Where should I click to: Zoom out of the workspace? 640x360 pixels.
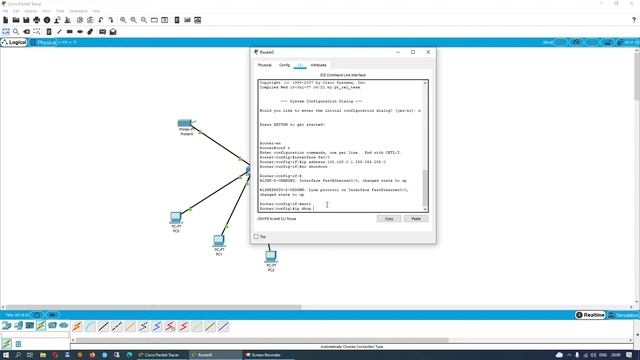(x=144, y=20)
